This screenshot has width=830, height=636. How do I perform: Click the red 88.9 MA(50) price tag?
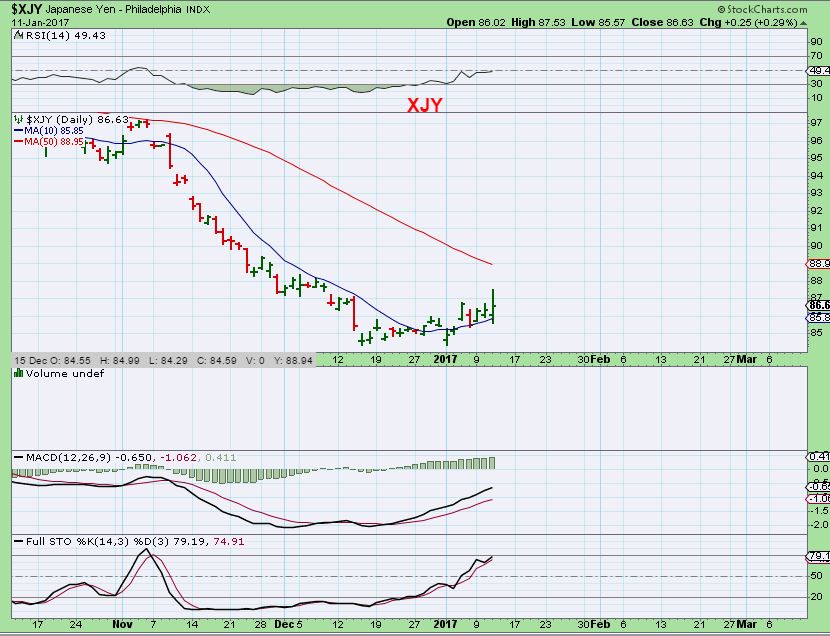(817, 264)
